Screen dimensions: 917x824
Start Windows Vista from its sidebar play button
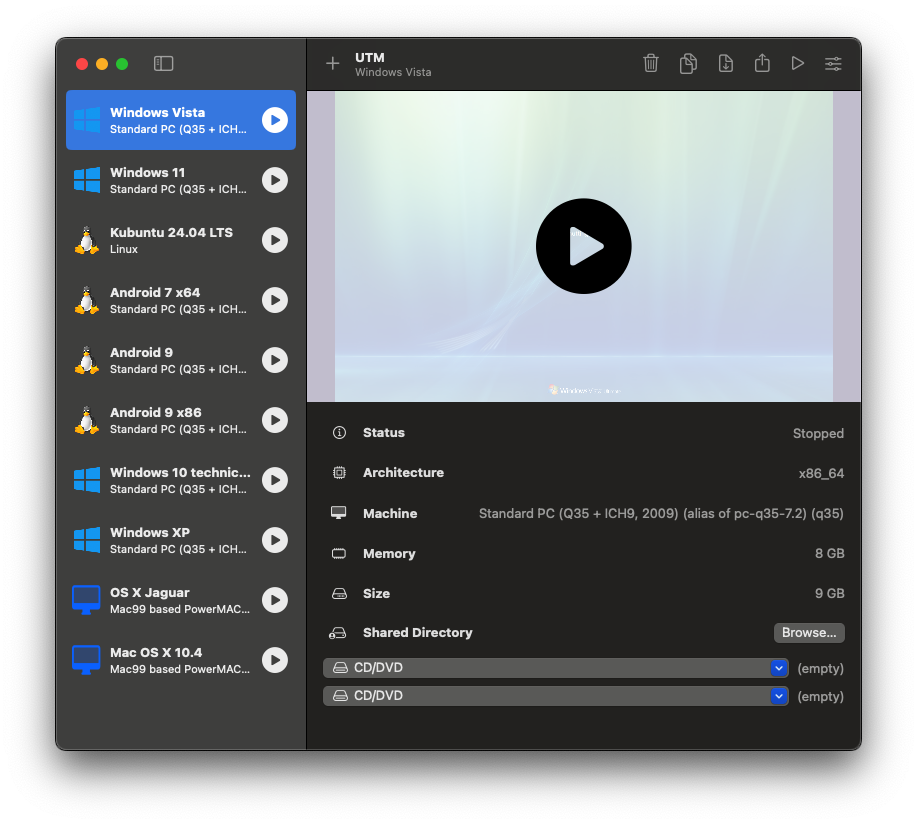coord(274,120)
